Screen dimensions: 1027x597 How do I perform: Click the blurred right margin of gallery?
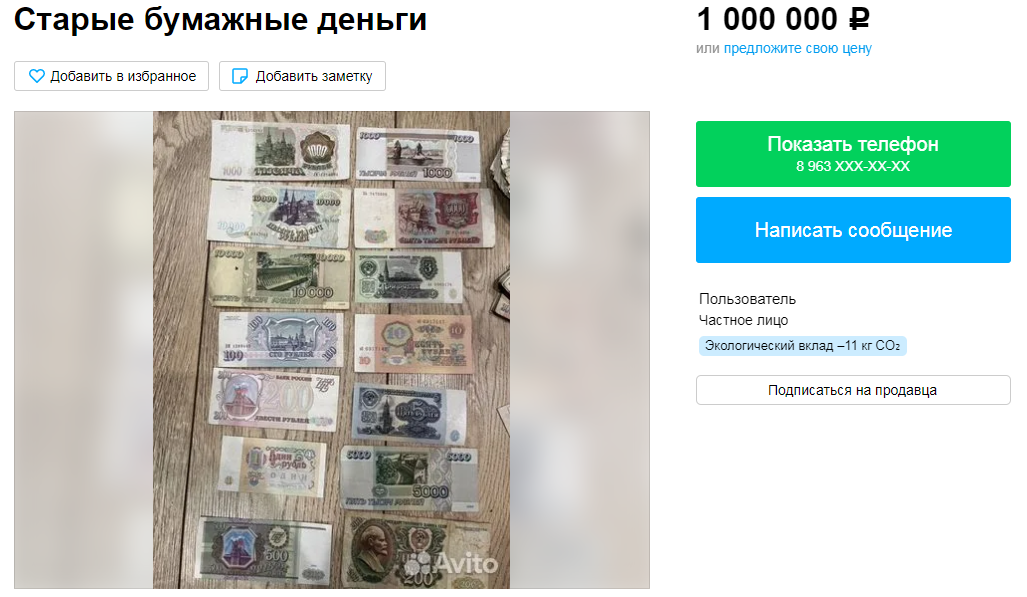tap(580, 350)
